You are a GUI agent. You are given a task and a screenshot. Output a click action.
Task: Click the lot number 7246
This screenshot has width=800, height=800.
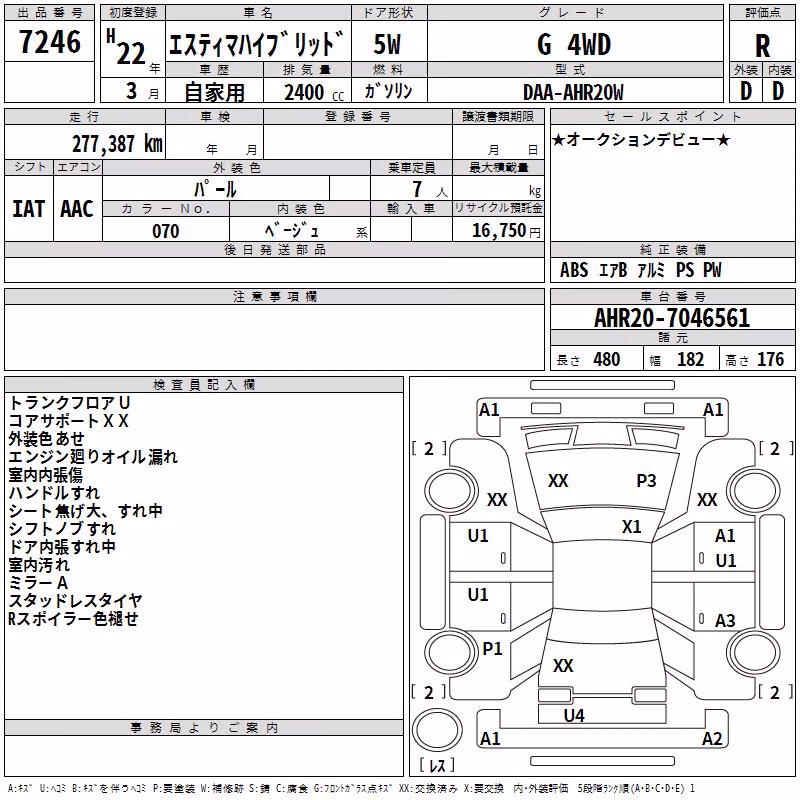click(50, 42)
